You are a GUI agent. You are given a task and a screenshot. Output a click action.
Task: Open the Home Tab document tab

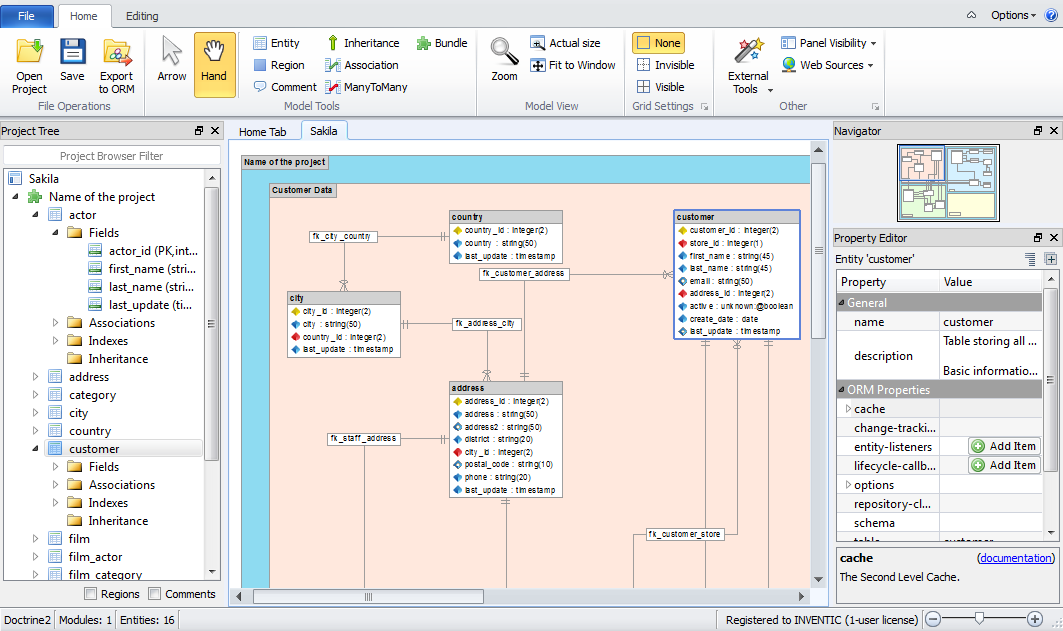pyautogui.click(x=262, y=132)
